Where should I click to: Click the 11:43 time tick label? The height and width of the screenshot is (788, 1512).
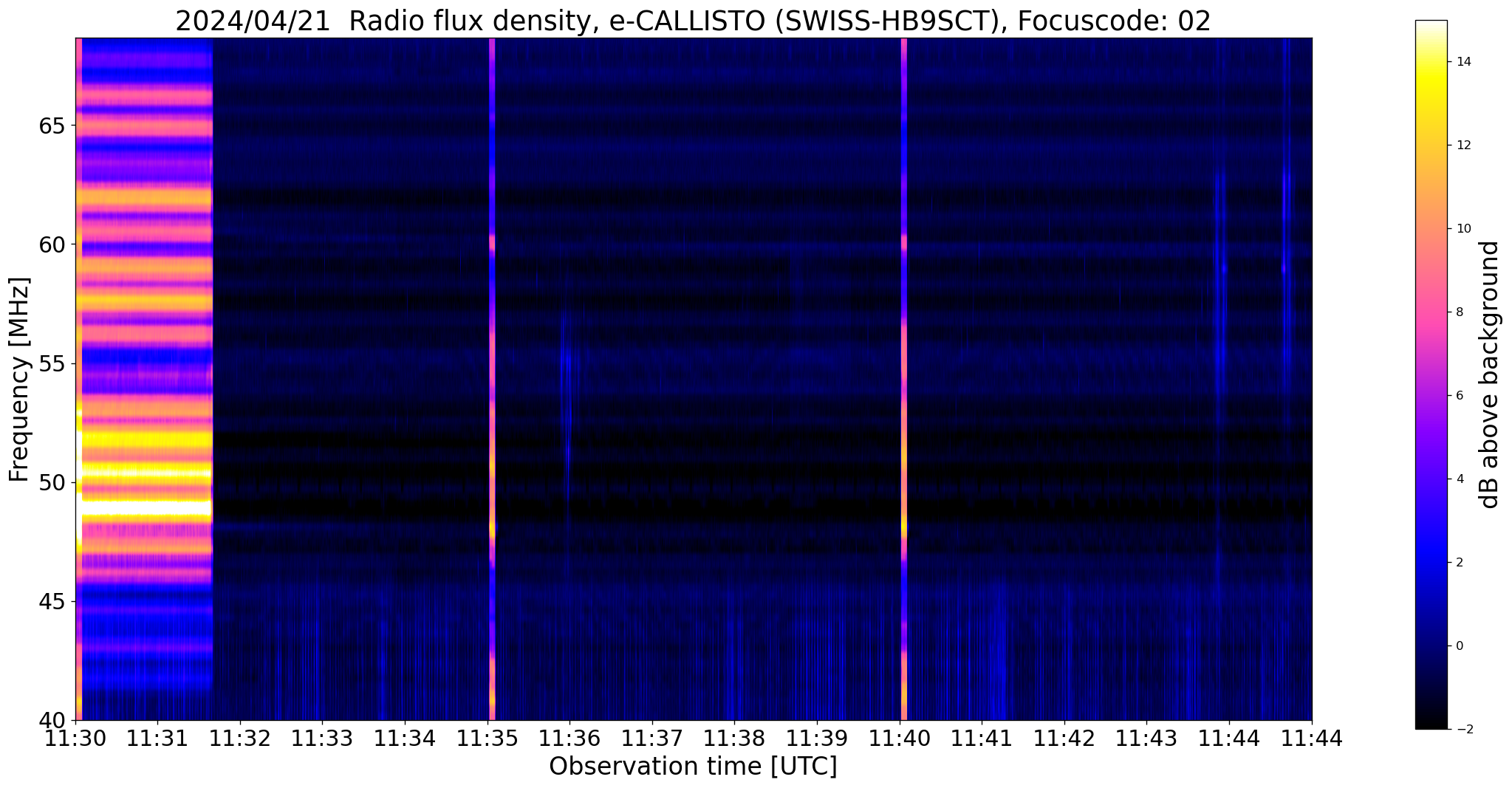coord(1146,738)
